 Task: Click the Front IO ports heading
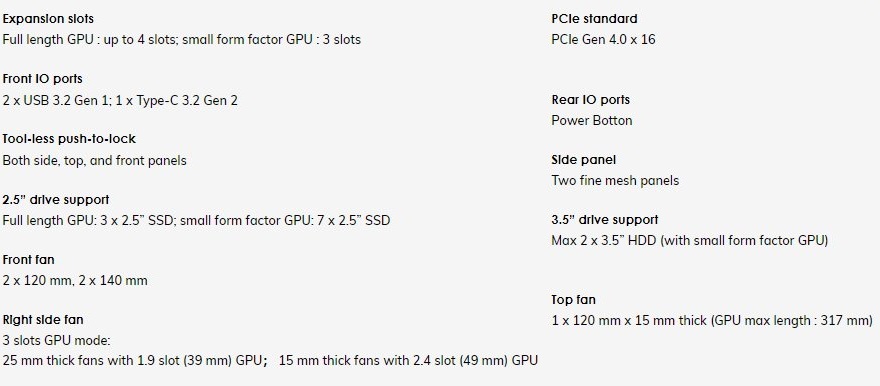coord(43,79)
